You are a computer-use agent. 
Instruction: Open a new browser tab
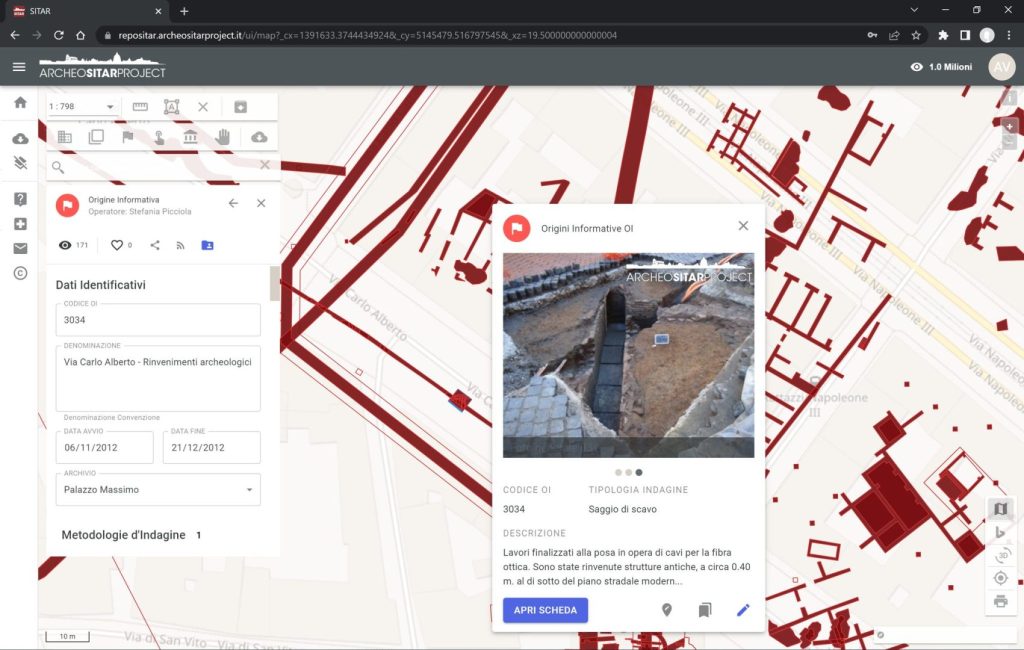(184, 11)
